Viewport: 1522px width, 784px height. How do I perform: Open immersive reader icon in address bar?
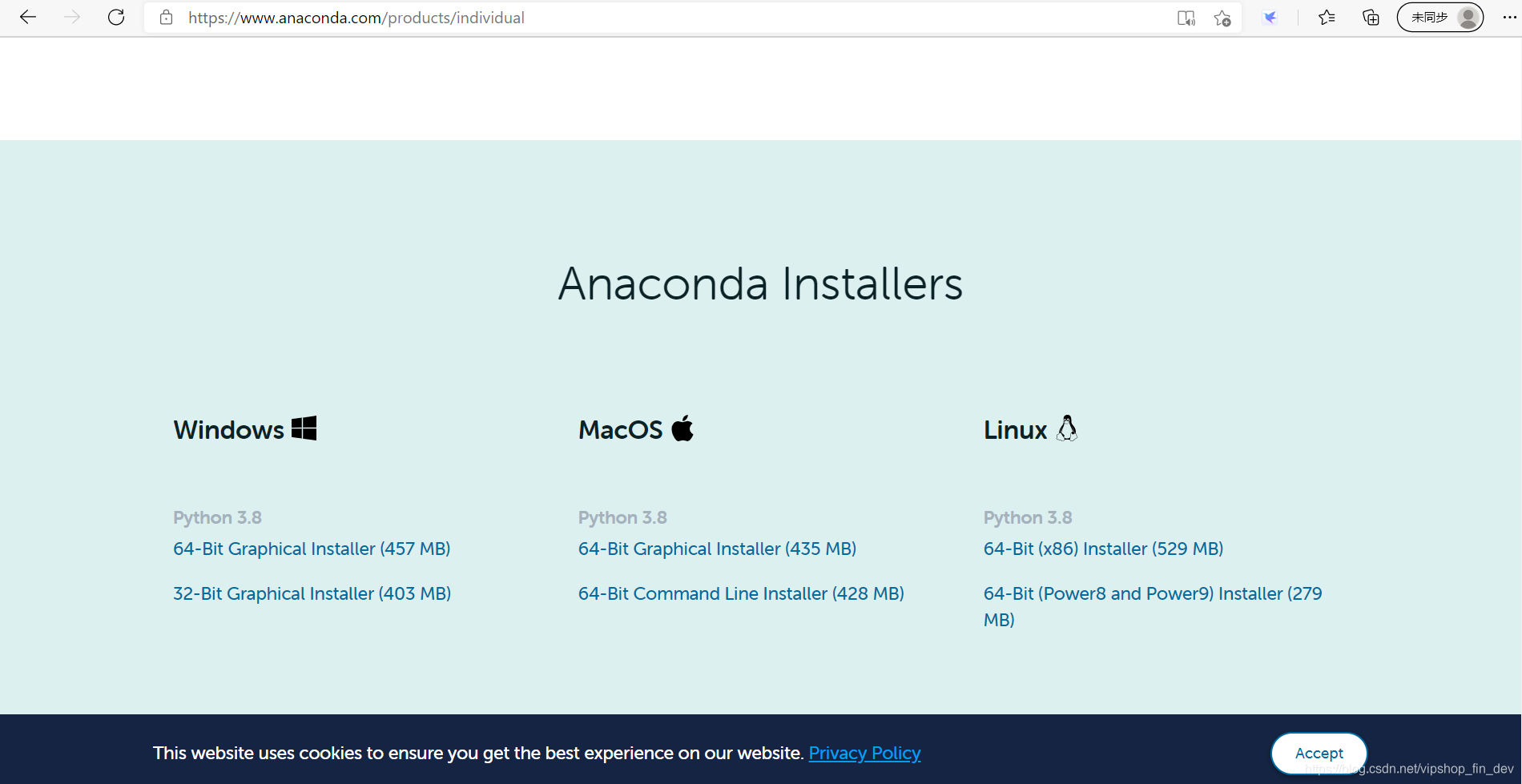[x=1186, y=18]
